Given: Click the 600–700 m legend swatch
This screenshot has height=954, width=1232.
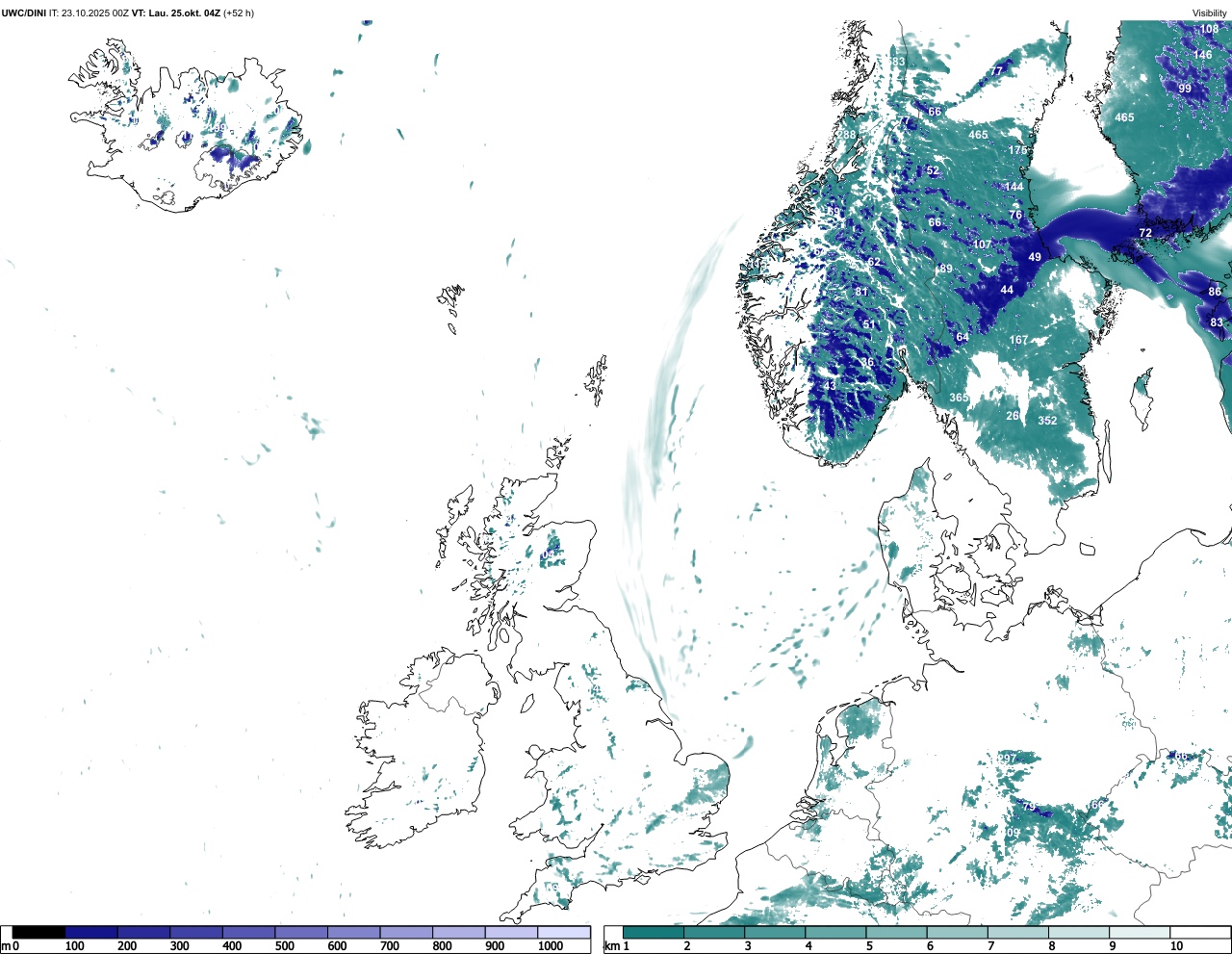Looking at the screenshot, I should pos(353,932).
